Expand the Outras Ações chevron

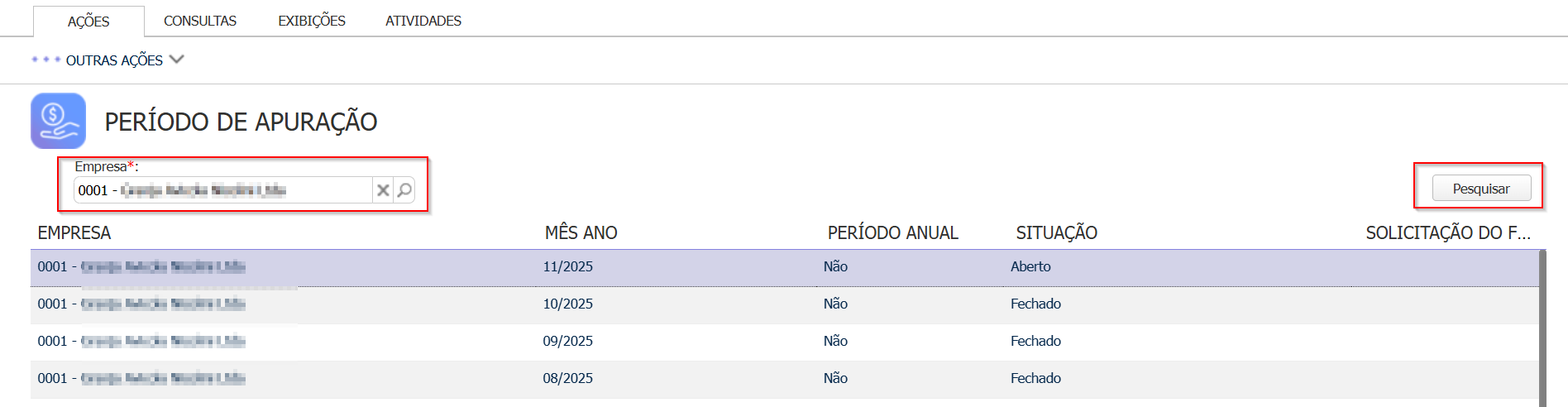[x=176, y=60]
